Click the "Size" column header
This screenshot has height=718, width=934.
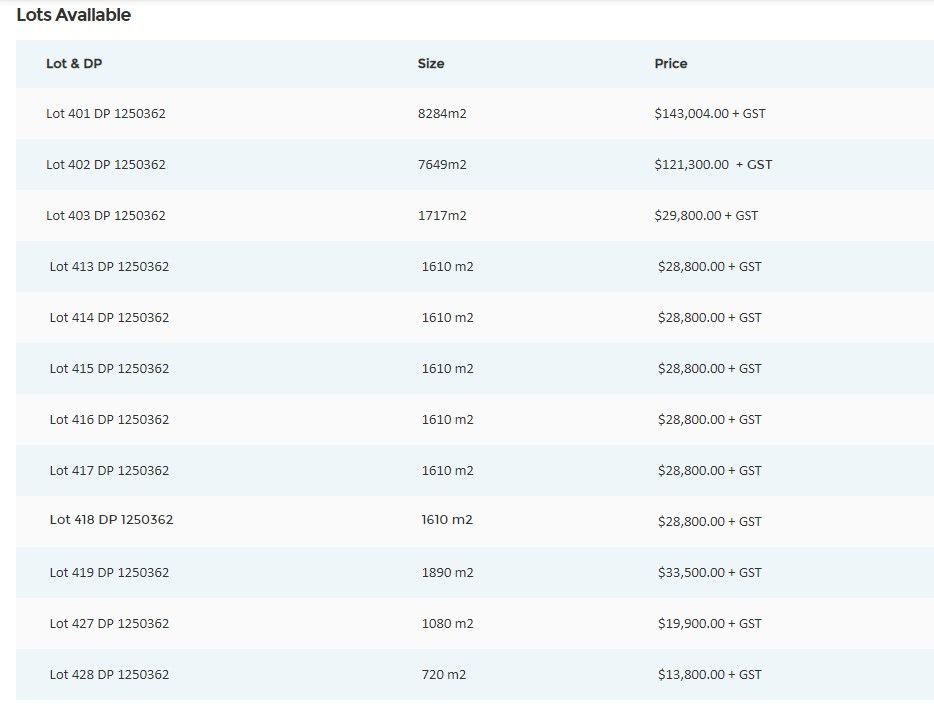[431, 63]
